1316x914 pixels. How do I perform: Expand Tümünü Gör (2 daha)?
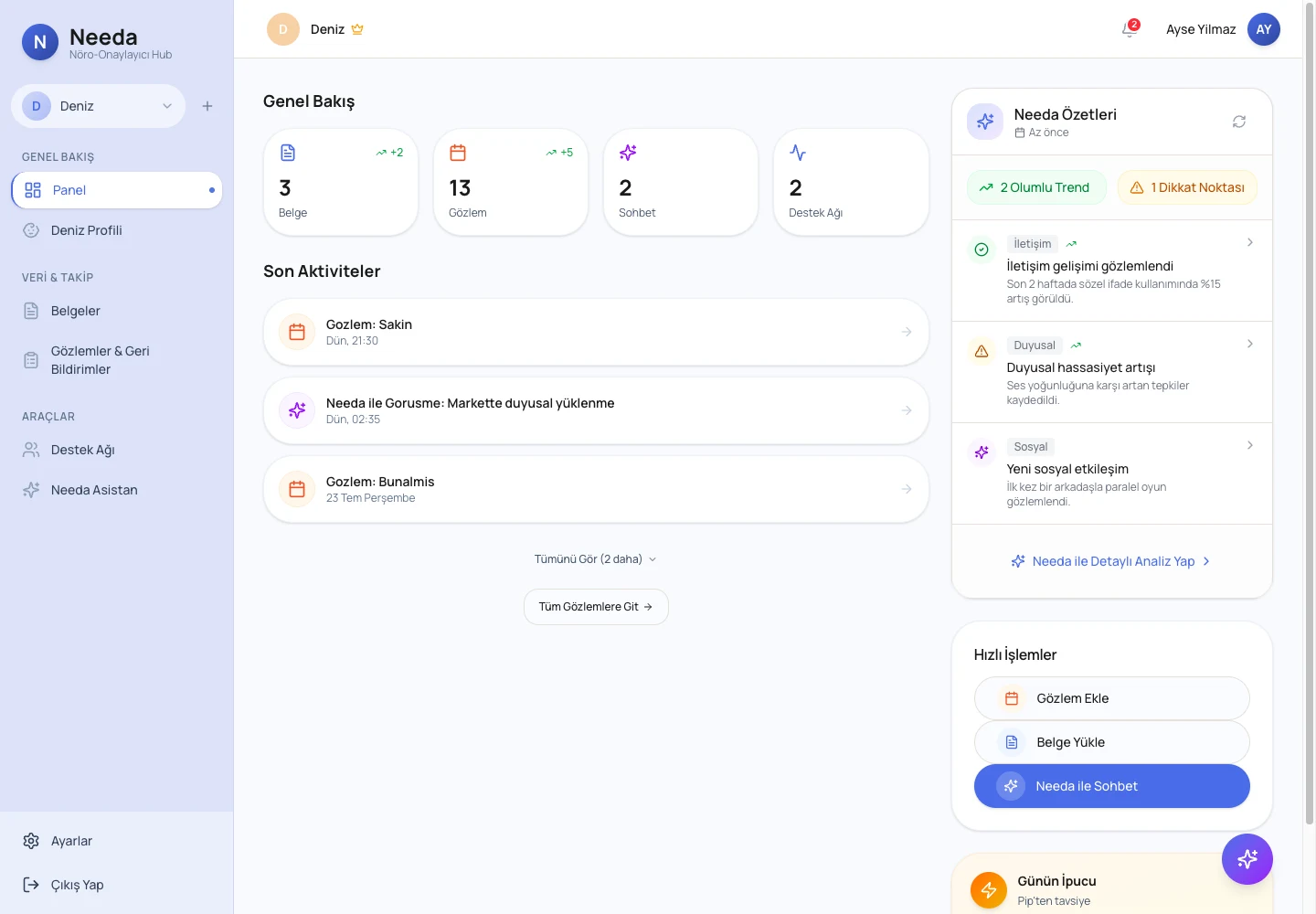click(596, 559)
